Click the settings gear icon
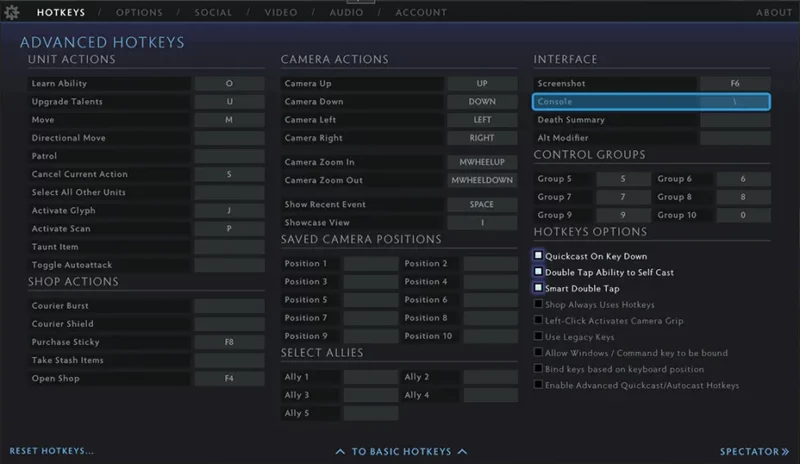This screenshot has height=464, width=800. tap(12, 12)
